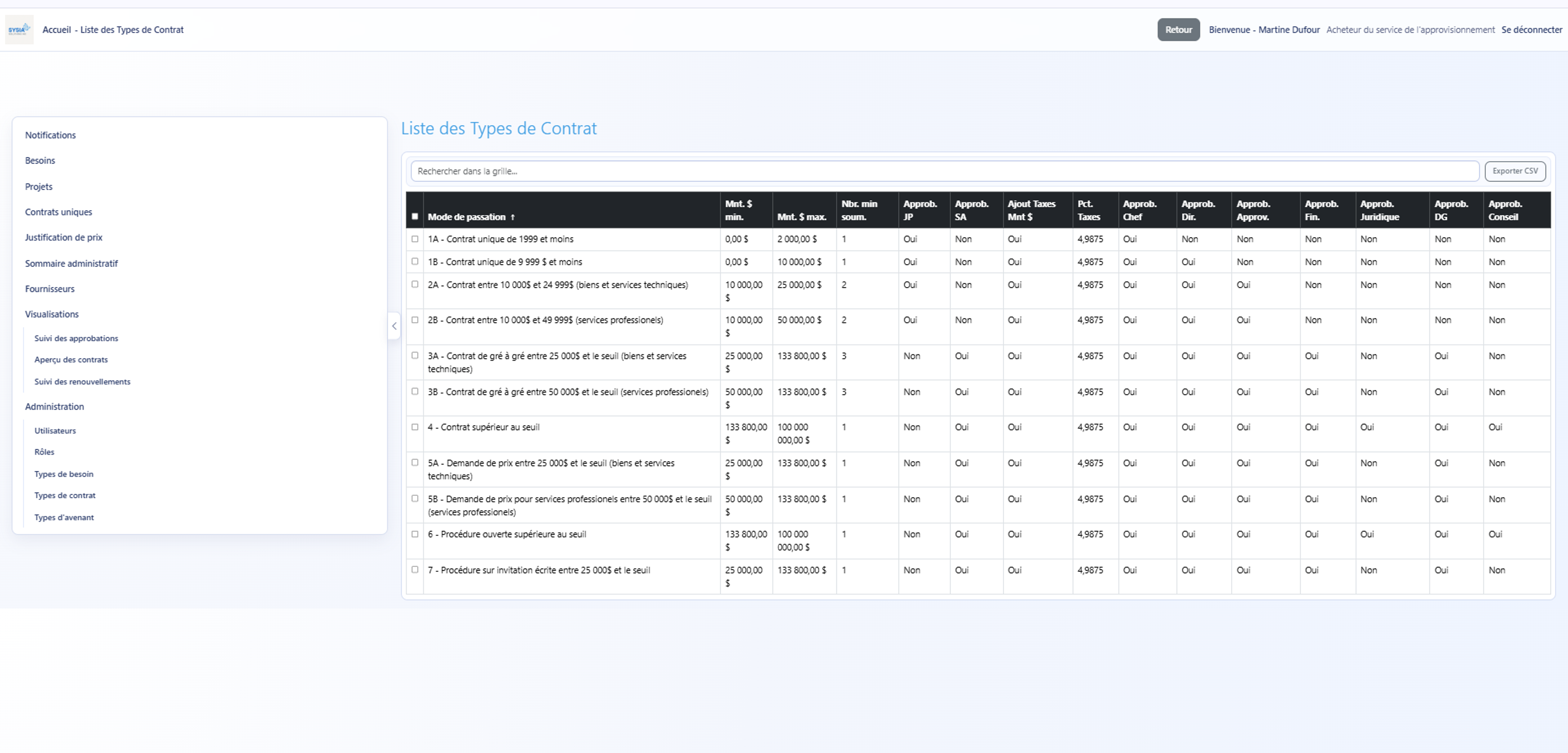This screenshot has height=753, width=1568.
Task: Click '1A - Contrat unique de 1999 et moins'
Action: pyautogui.click(x=500, y=239)
